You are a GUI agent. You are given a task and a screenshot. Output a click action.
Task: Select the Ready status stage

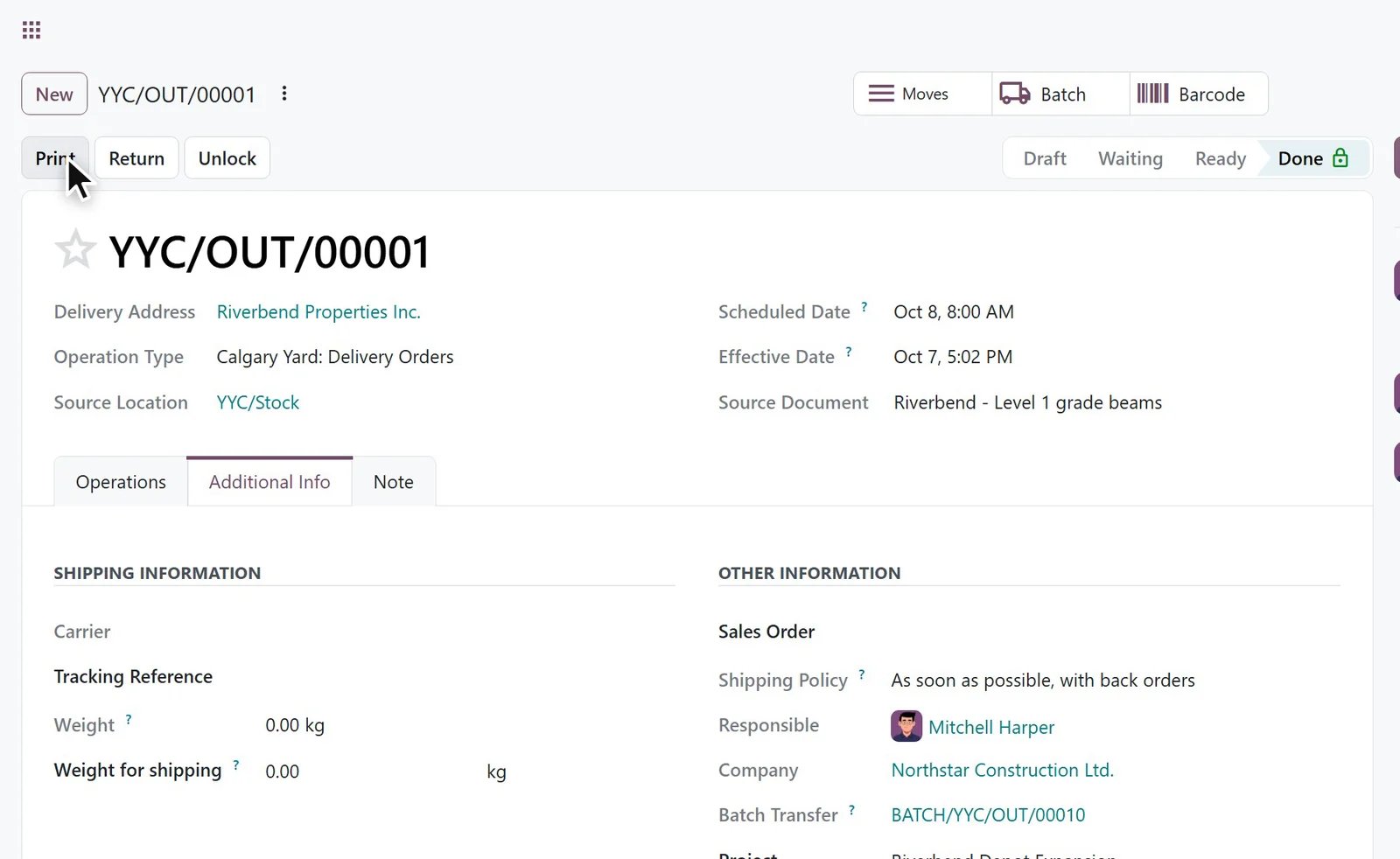[x=1221, y=158]
